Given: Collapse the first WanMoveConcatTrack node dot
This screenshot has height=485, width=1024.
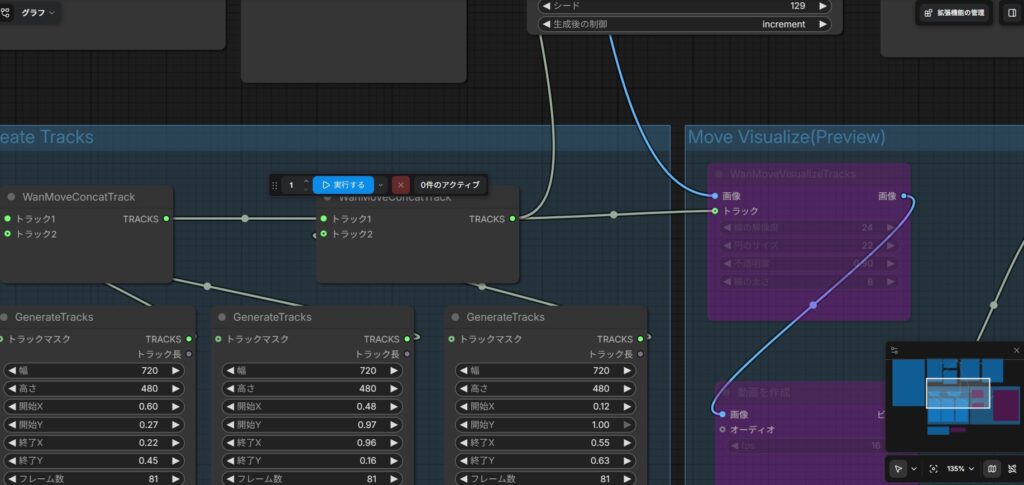Looking at the screenshot, I should (12, 197).
